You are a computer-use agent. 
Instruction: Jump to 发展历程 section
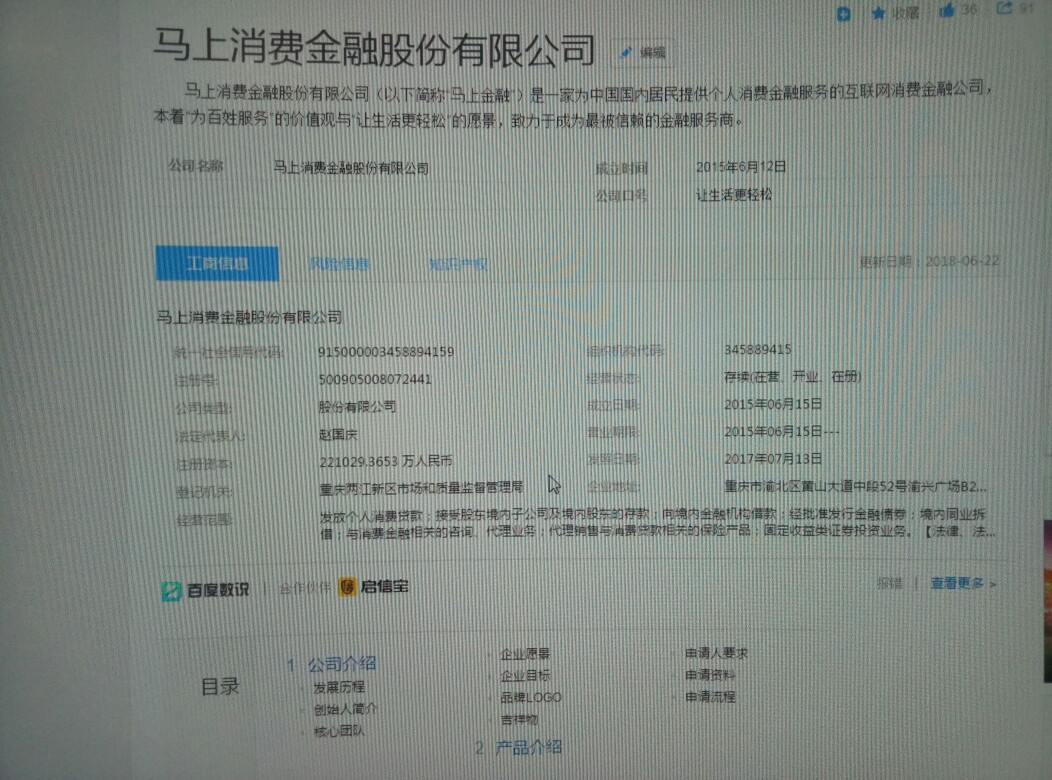(x=339, y=687)
